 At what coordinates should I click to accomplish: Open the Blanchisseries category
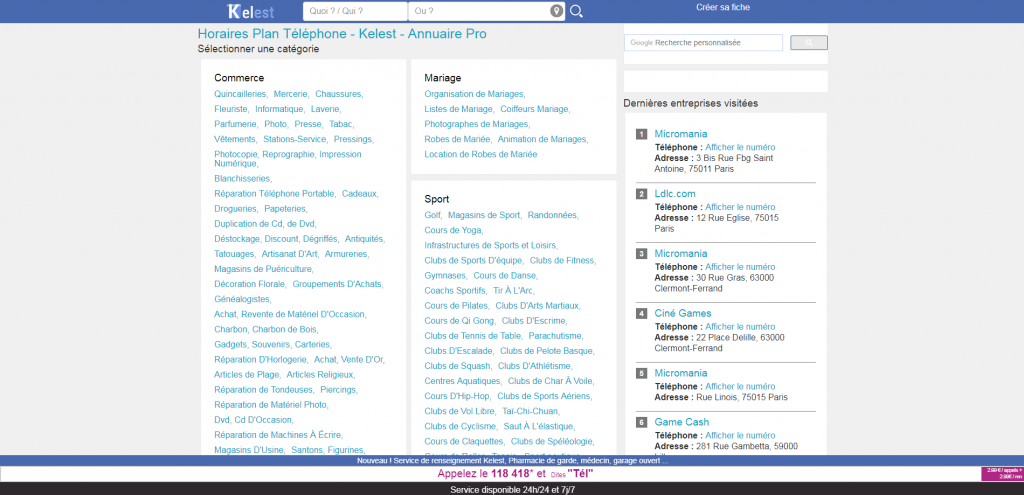pos(243,178)
